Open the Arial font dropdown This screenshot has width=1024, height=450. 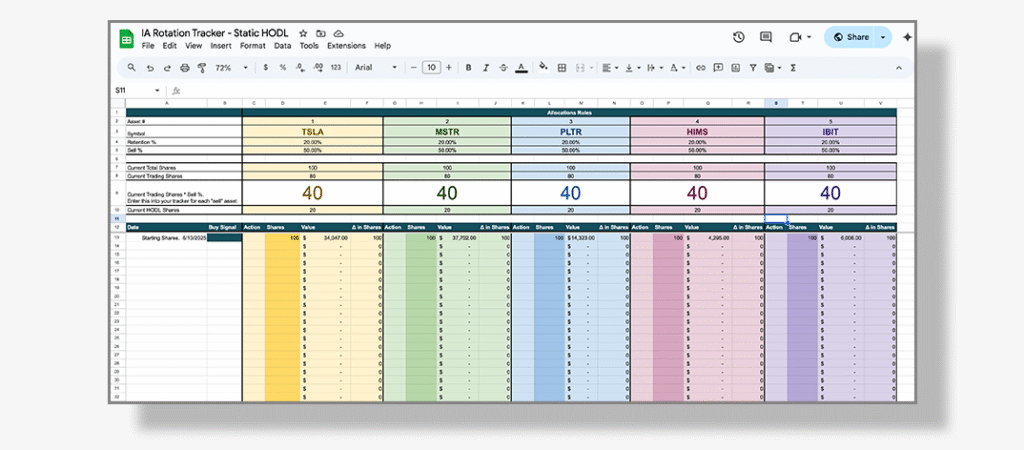376,67
